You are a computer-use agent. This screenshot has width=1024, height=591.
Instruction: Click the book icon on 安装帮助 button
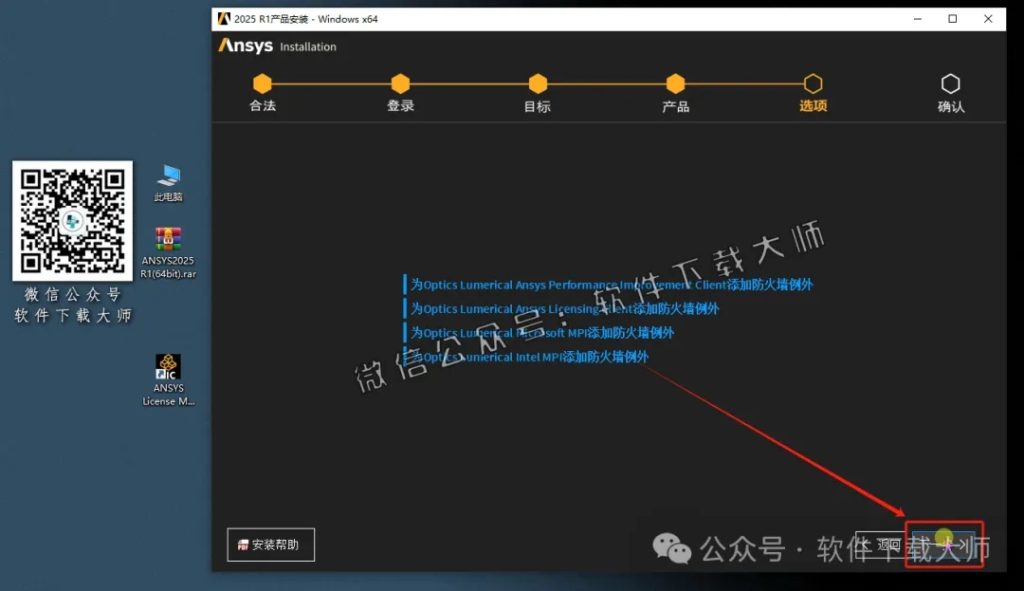(x=242, y=544)
